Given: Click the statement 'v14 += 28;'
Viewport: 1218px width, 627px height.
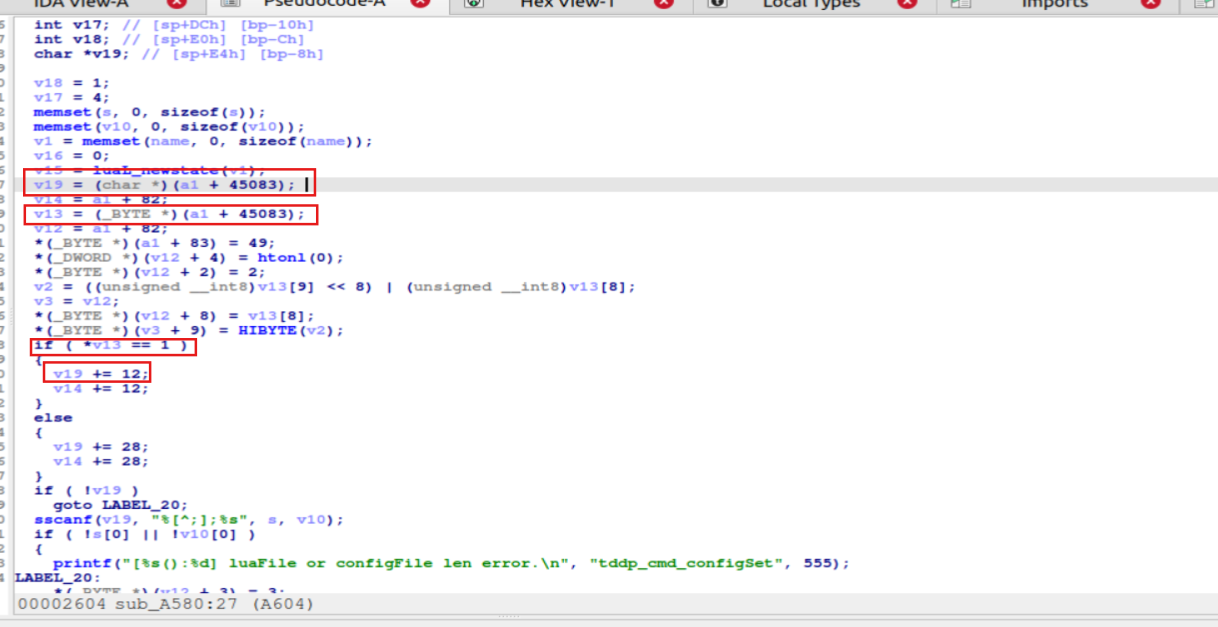Looking at the screenshot, I should point(101,461).
